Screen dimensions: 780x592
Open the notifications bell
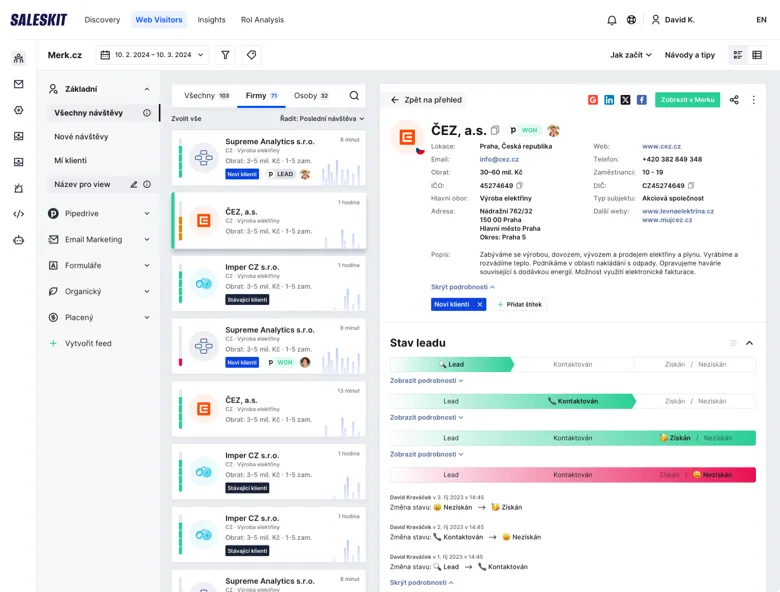tap(612, 20)
